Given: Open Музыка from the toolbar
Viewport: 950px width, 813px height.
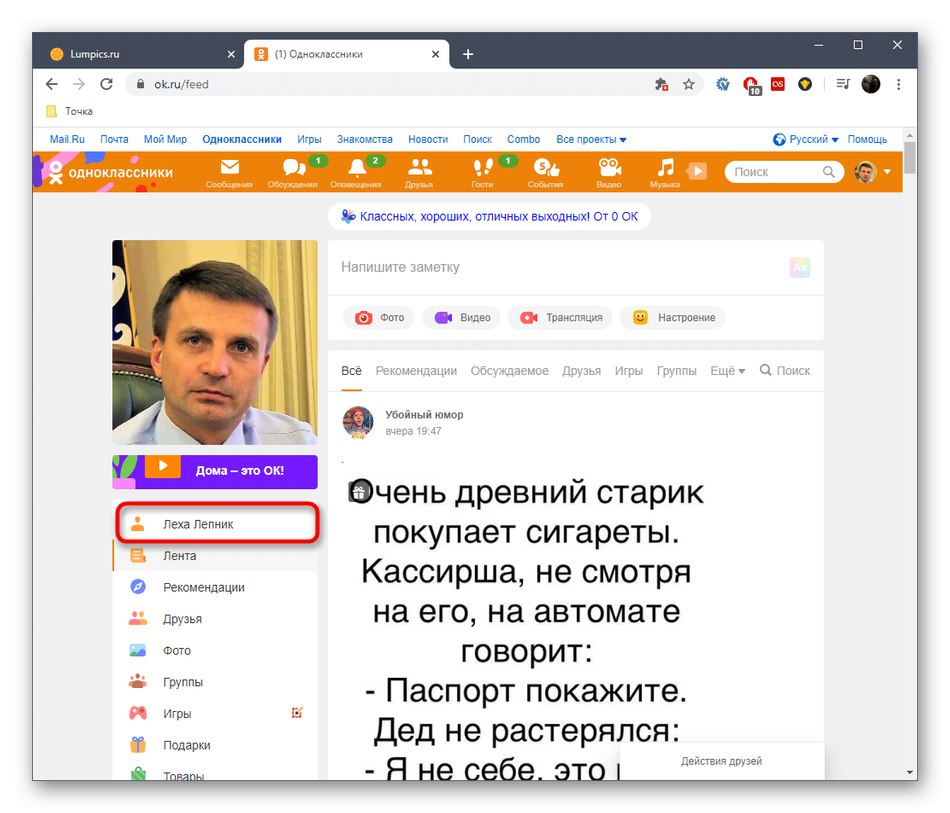Looking at the screenshot, I should click(x=668, y=172).
